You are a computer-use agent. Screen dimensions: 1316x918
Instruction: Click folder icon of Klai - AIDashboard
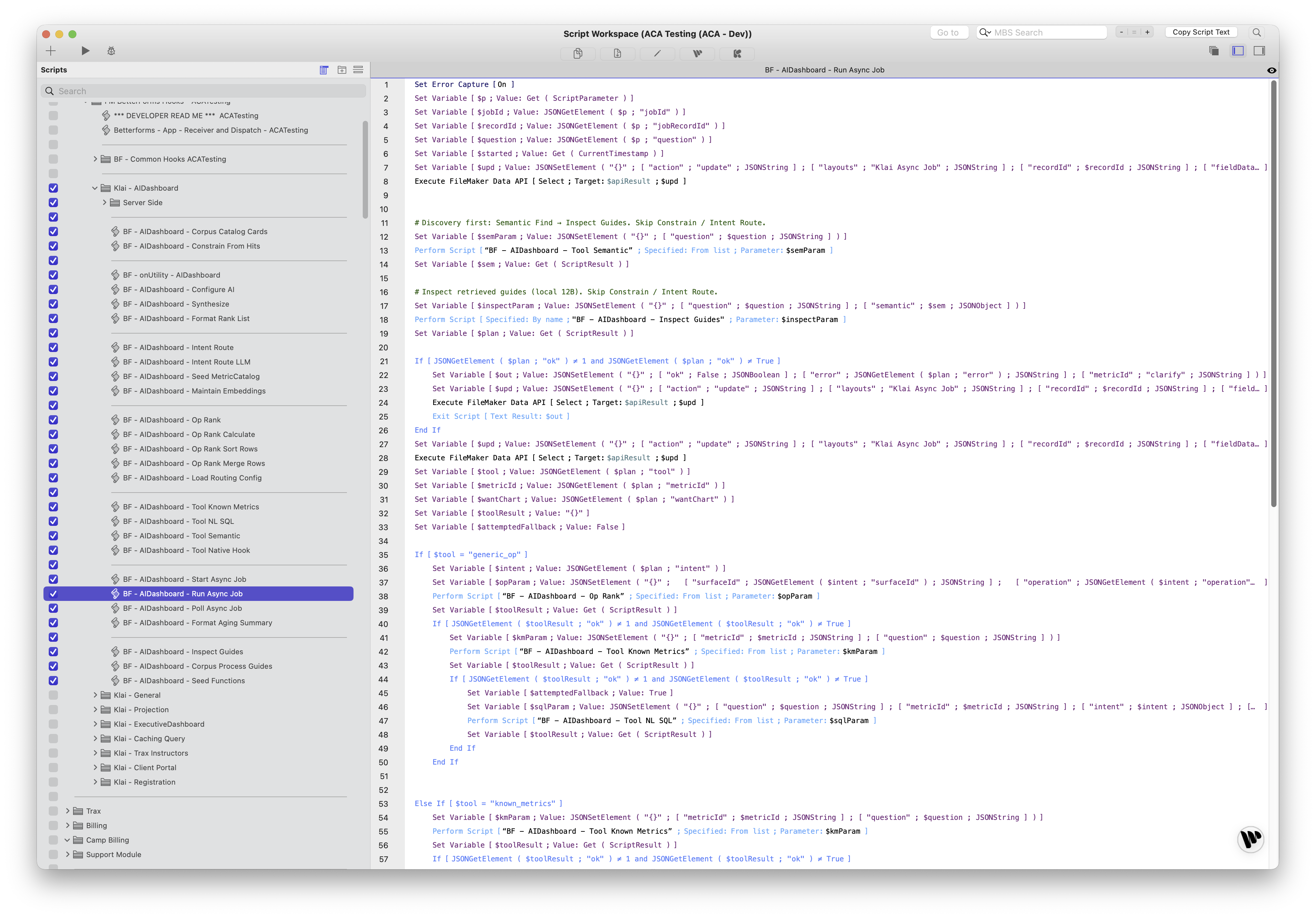[105, 188]
